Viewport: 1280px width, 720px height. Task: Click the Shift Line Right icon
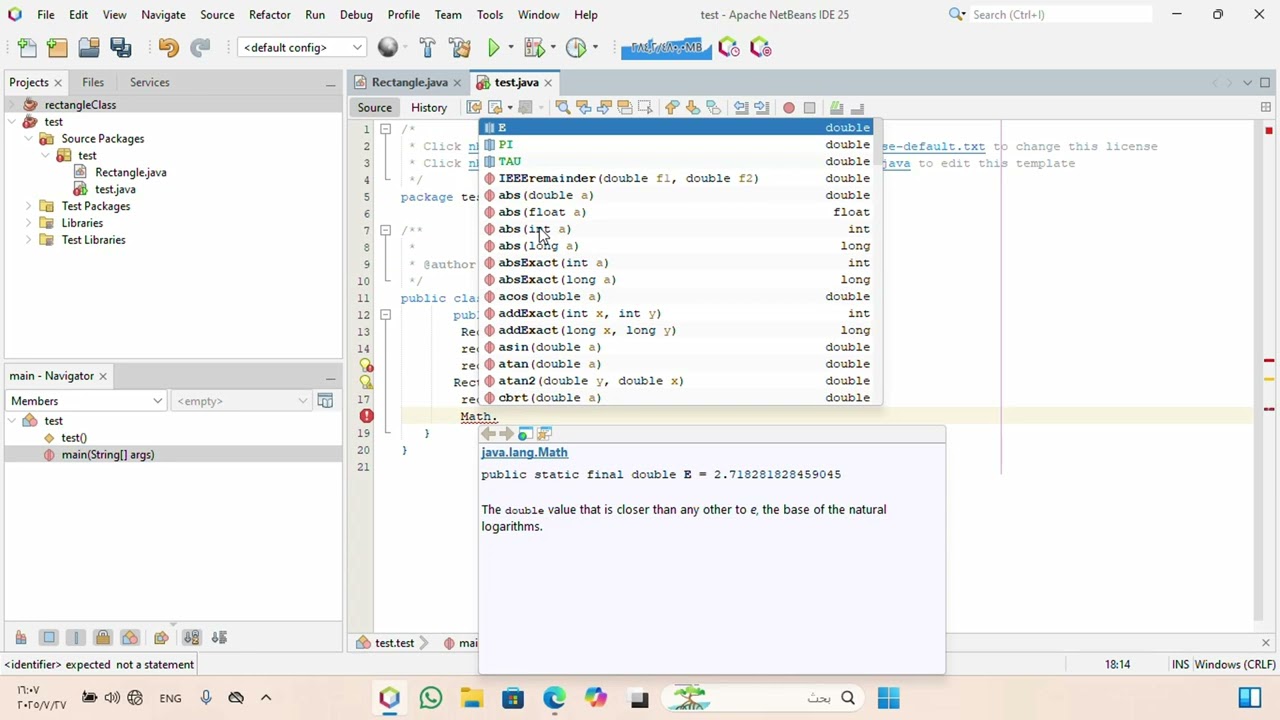[762, 108]
